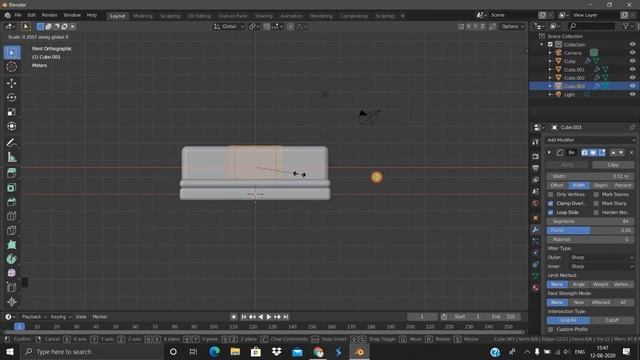Open the Tool properties tab
The image size is (640, 360).
(536, 142)
